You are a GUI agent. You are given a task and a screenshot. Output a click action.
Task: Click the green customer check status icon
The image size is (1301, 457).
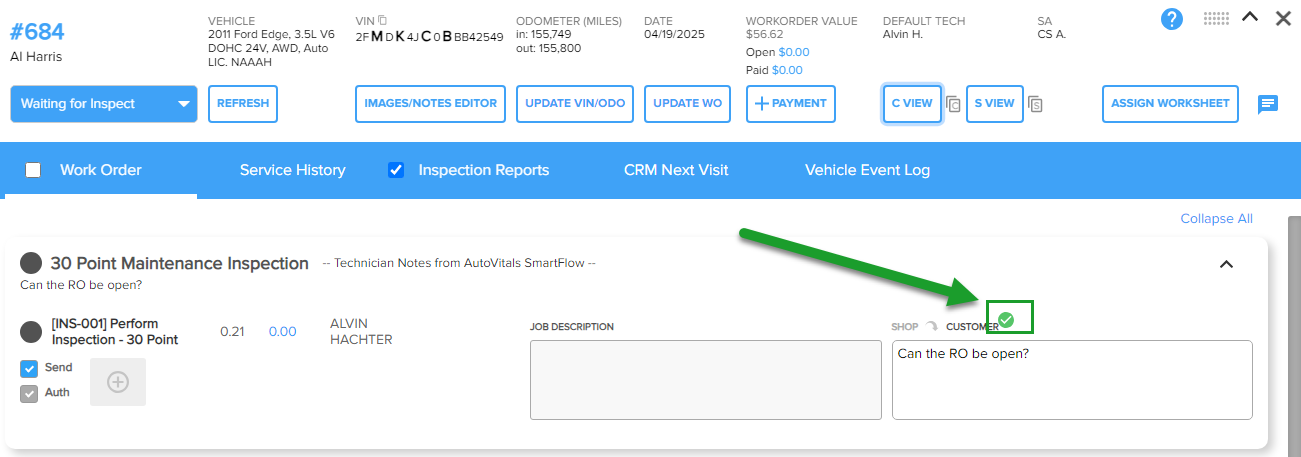click(x=1007, y=319)
